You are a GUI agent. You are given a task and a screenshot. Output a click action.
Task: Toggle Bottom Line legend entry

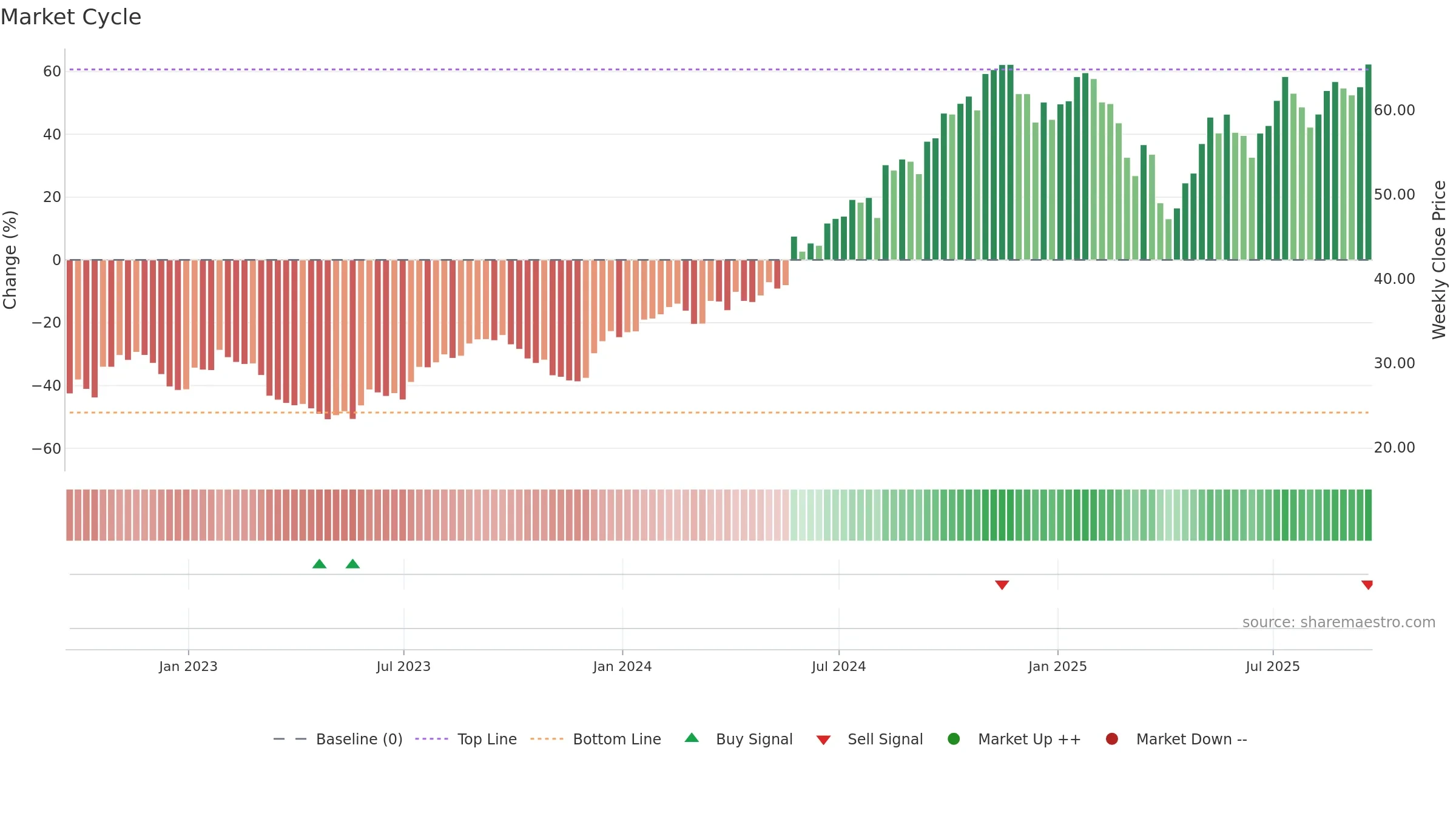(x=596, y=739)
